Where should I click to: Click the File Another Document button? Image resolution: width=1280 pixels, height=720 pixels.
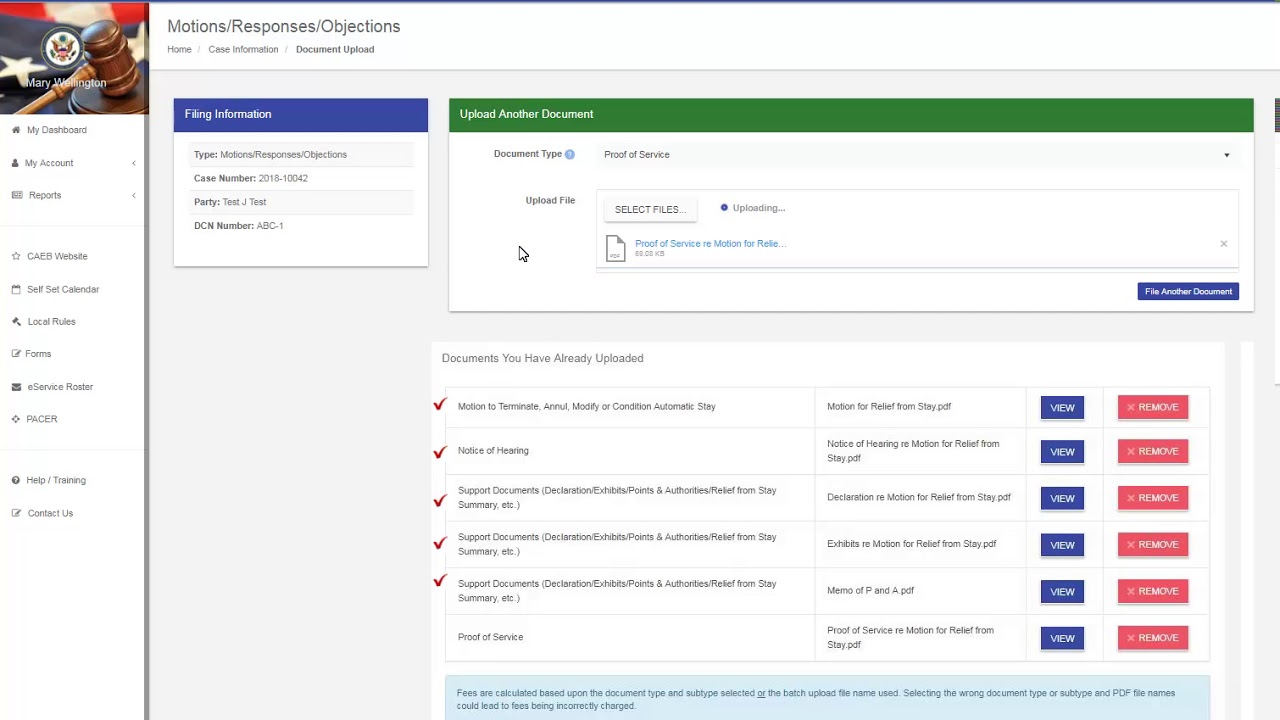[1188, 291]
